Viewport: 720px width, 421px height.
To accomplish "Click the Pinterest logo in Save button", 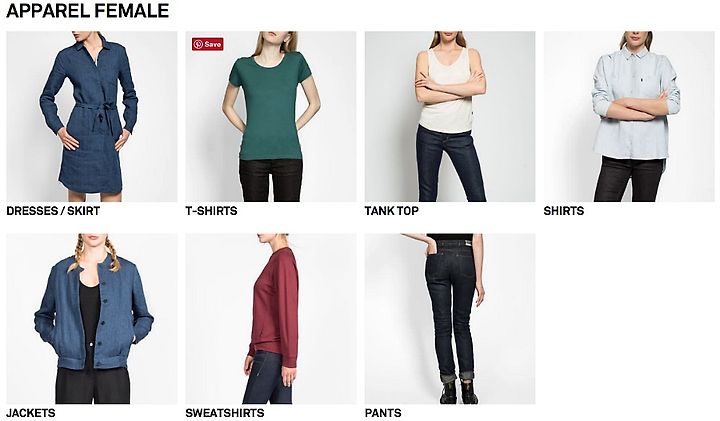I will (x=198, y=44).
